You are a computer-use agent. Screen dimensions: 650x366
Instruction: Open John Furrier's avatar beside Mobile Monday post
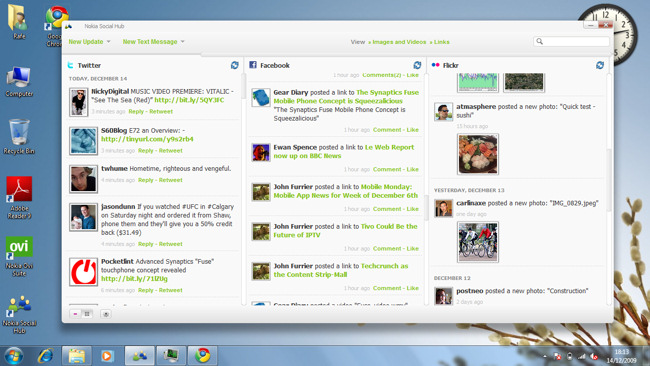pyautogui.click(x=261, y=192)
